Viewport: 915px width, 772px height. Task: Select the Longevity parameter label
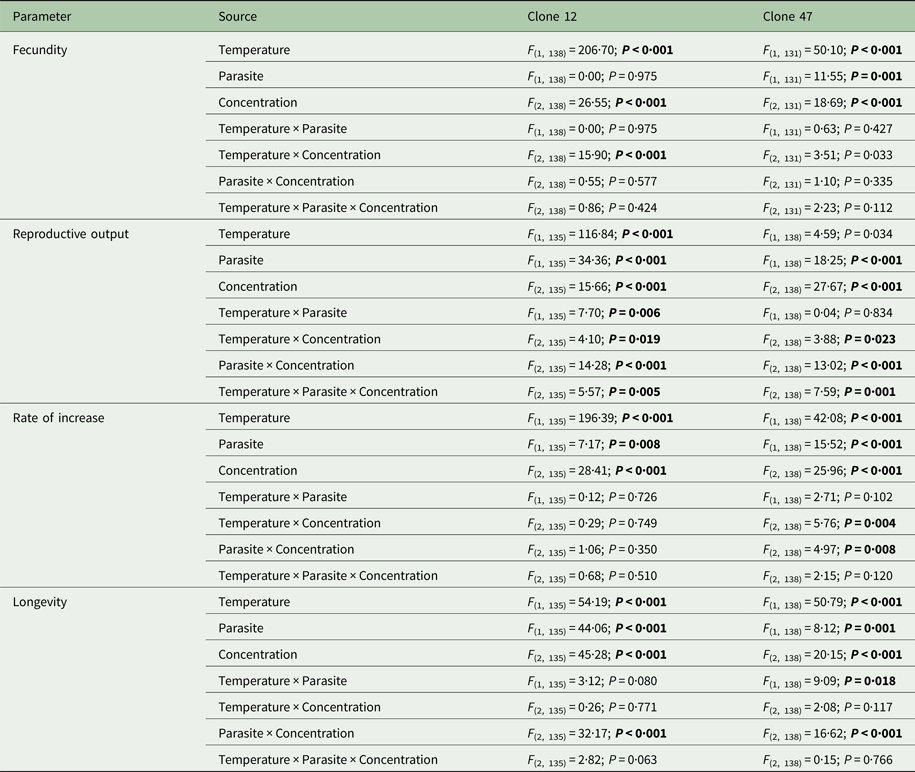(40, 602)
